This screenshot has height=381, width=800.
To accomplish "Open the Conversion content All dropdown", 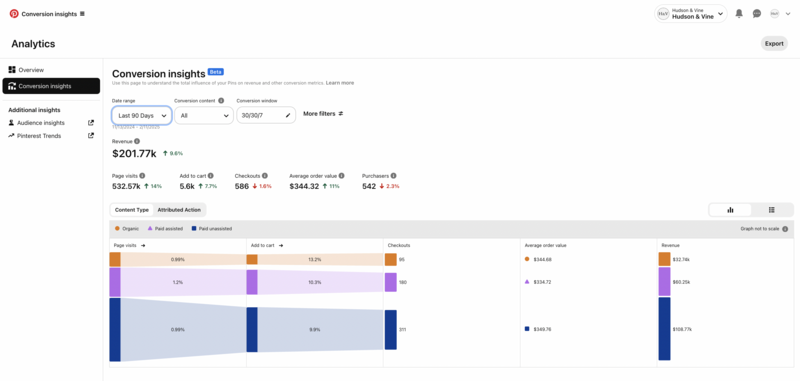I will tap(204, 116).
